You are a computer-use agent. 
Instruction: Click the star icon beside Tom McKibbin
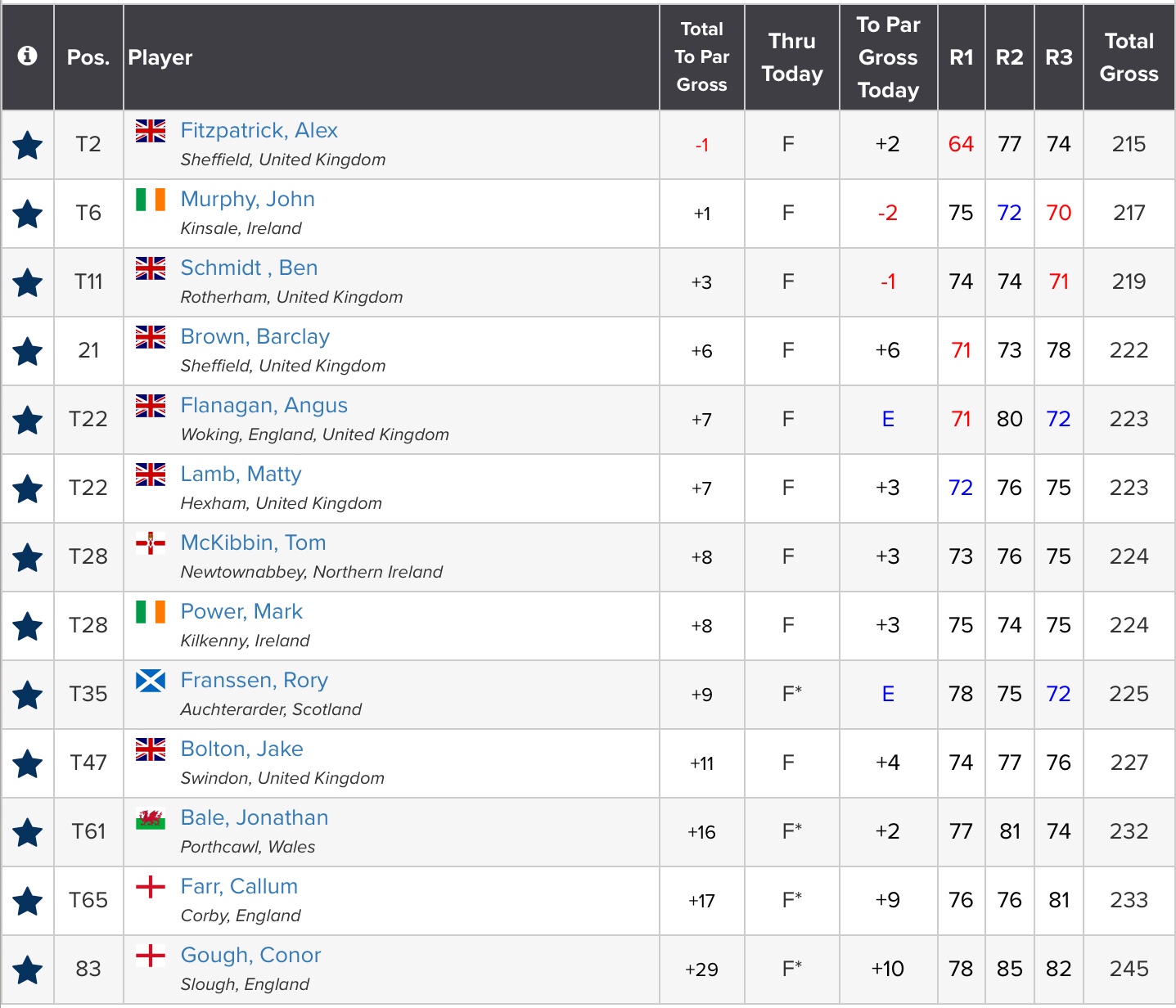pyautogui.click(x=28, y=558)
